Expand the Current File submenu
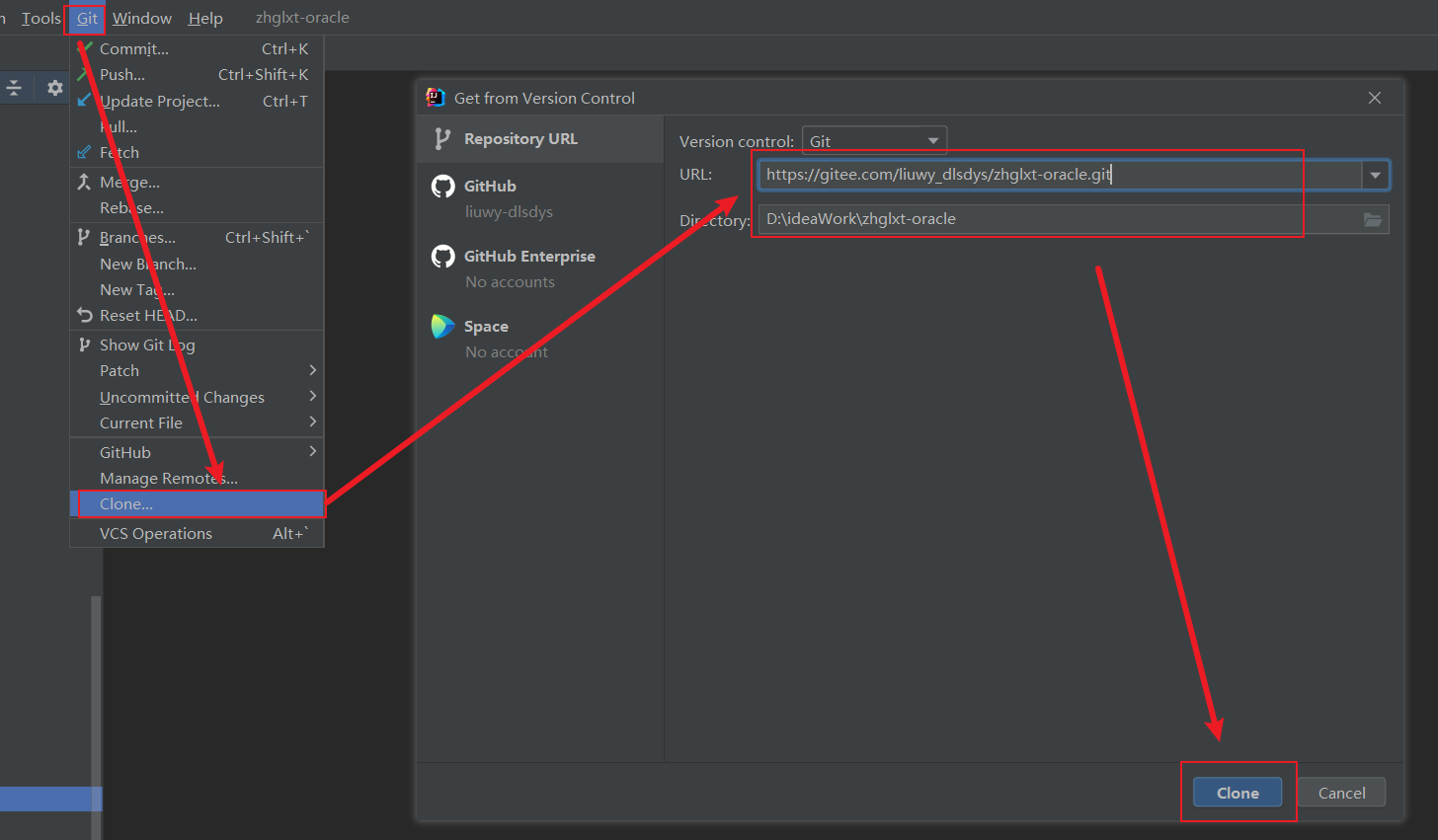Screen dimensions: 1438x840 197,422
